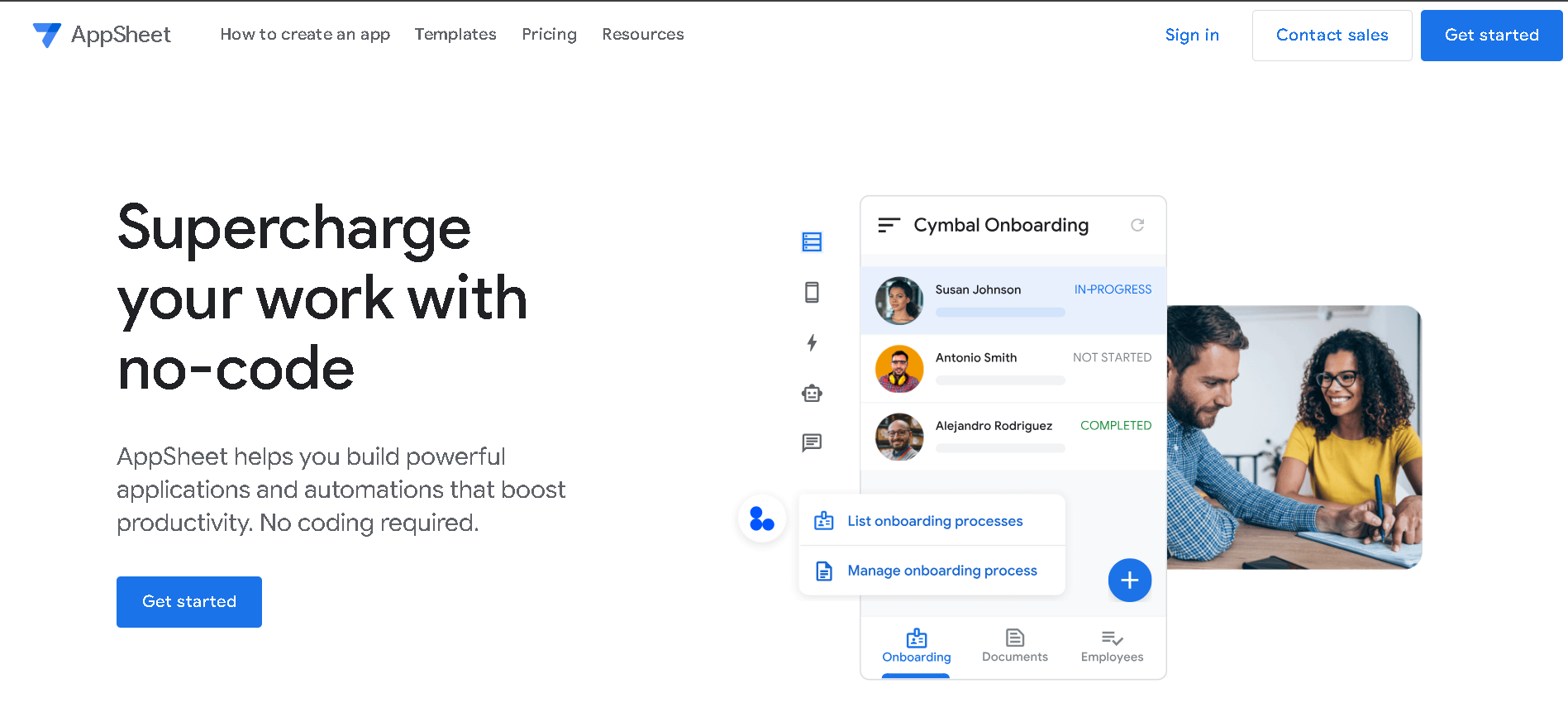Click Susan Johnson's progress bar

(x=1000, y=313)
